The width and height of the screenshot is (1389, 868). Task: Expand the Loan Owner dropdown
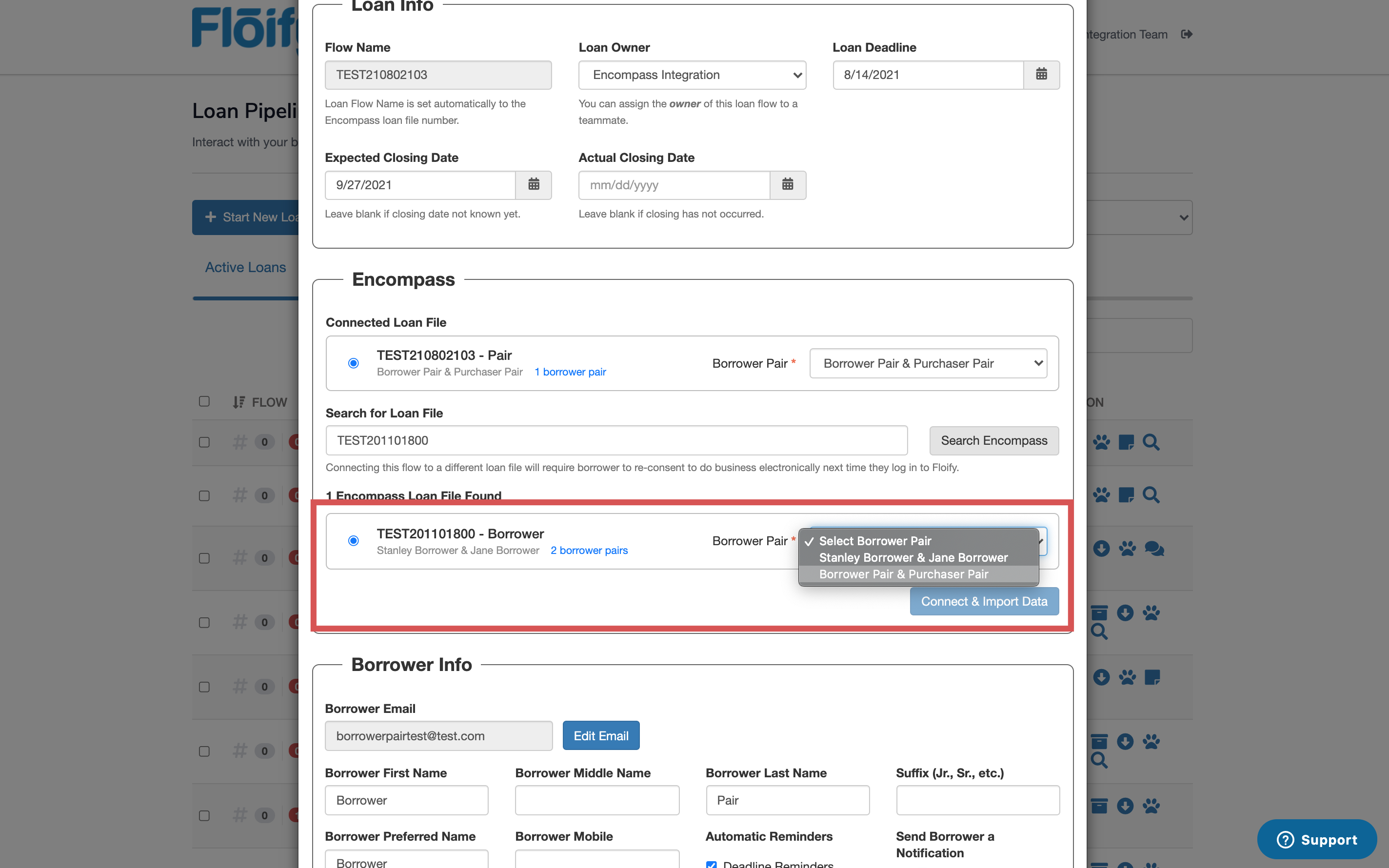point(692,75)
